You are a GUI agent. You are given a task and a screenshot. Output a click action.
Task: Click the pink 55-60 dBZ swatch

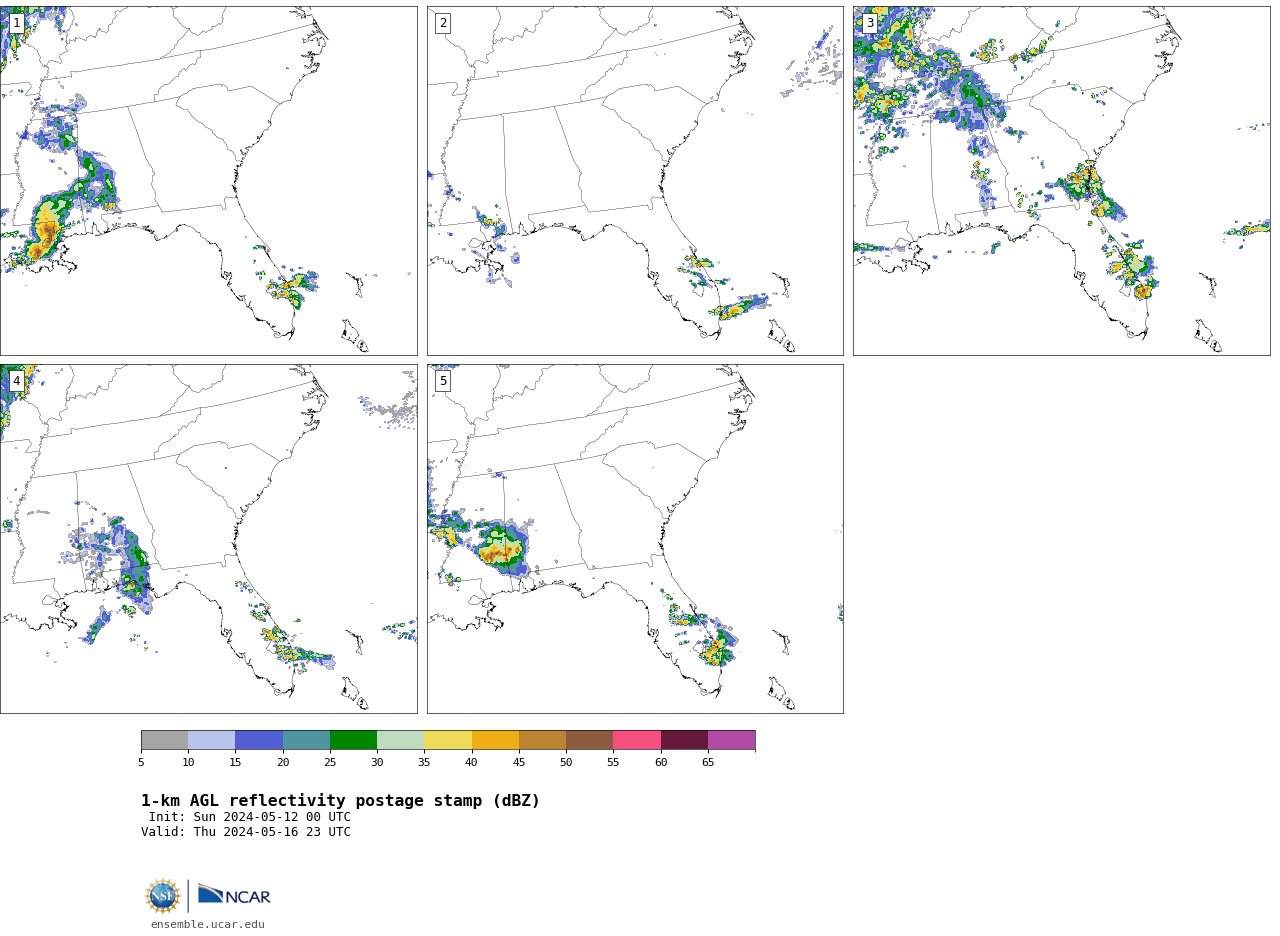637,740
